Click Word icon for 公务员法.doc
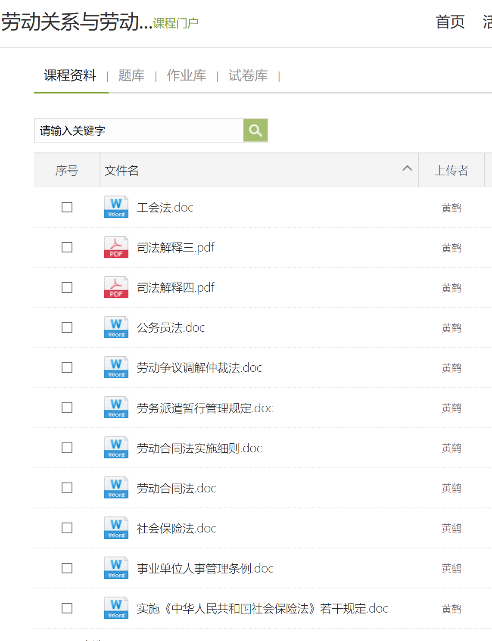Screen dimensions: 492x641 [116, 327]
